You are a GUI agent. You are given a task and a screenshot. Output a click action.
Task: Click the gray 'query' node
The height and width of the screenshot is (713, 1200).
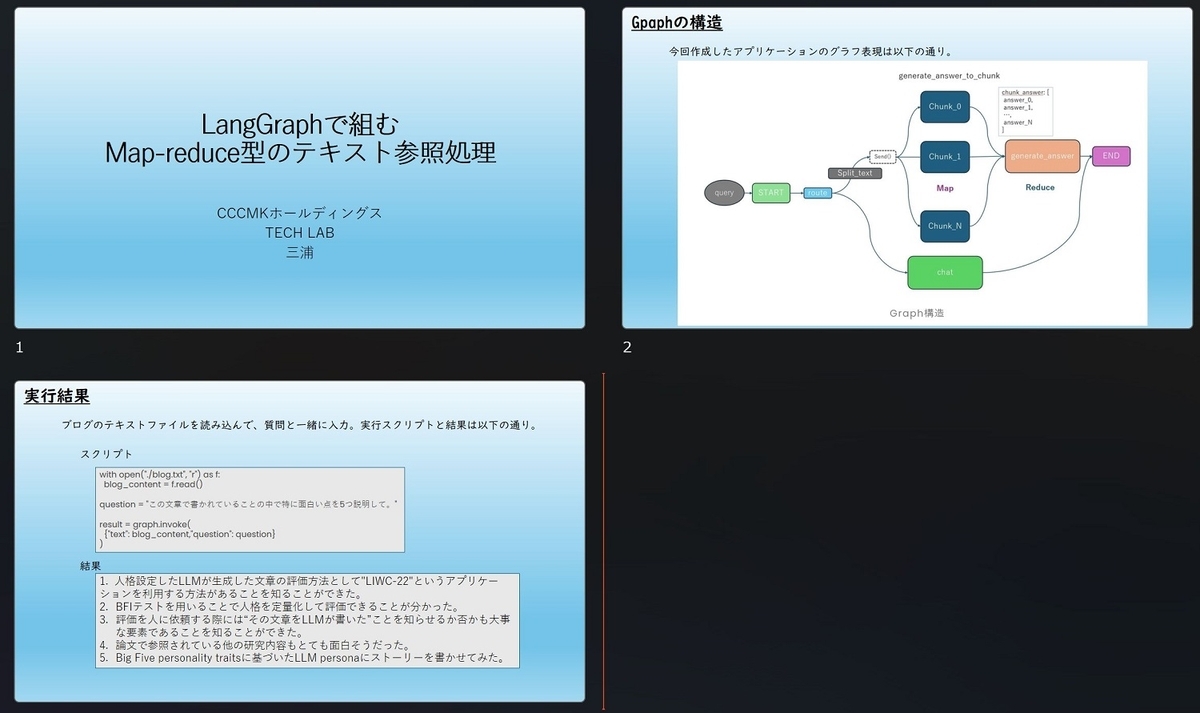click(724, 192)
